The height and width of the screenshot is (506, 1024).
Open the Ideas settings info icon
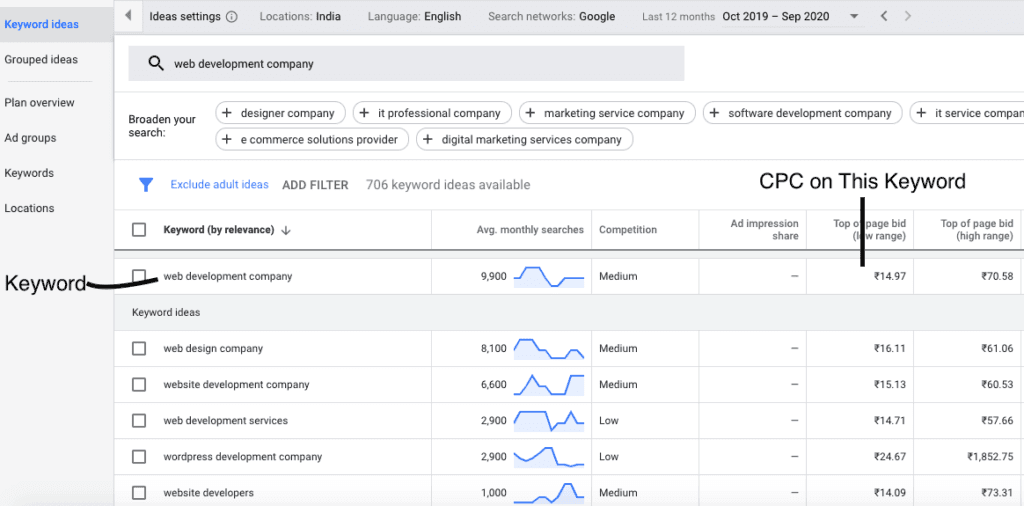(x=232, y=17)
